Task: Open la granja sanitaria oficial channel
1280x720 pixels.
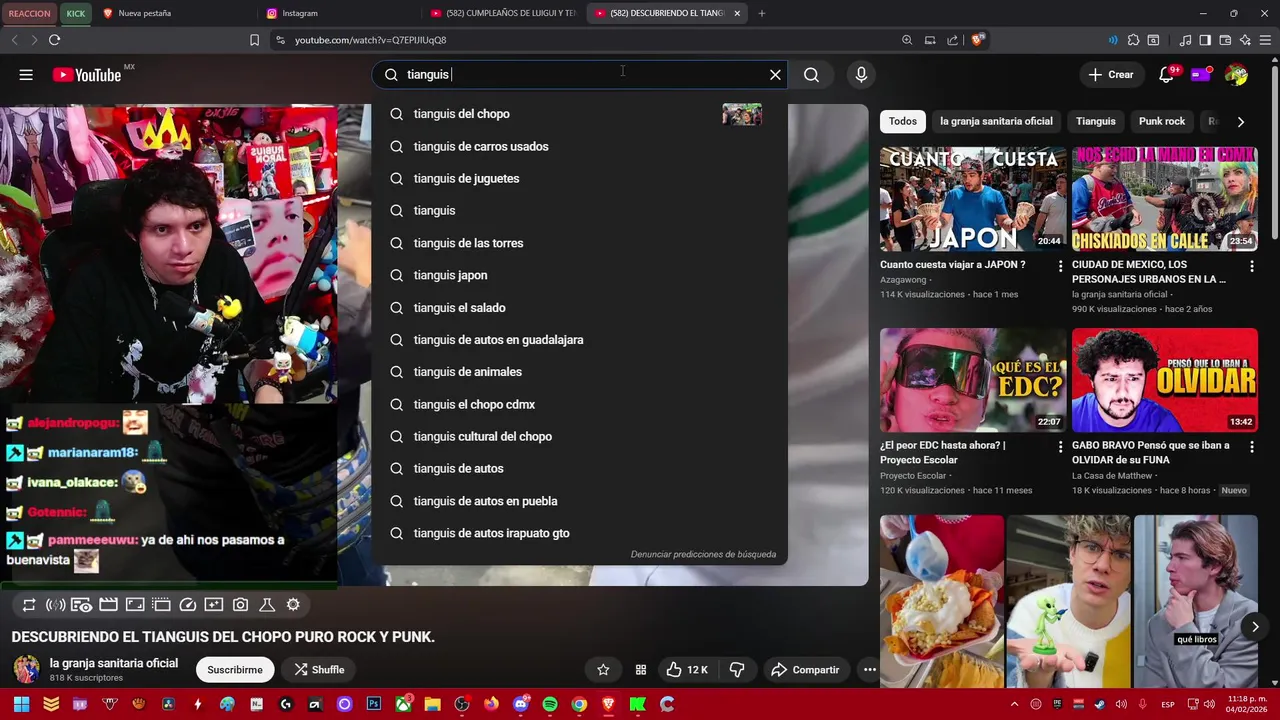Action: (x=114, y=663)
